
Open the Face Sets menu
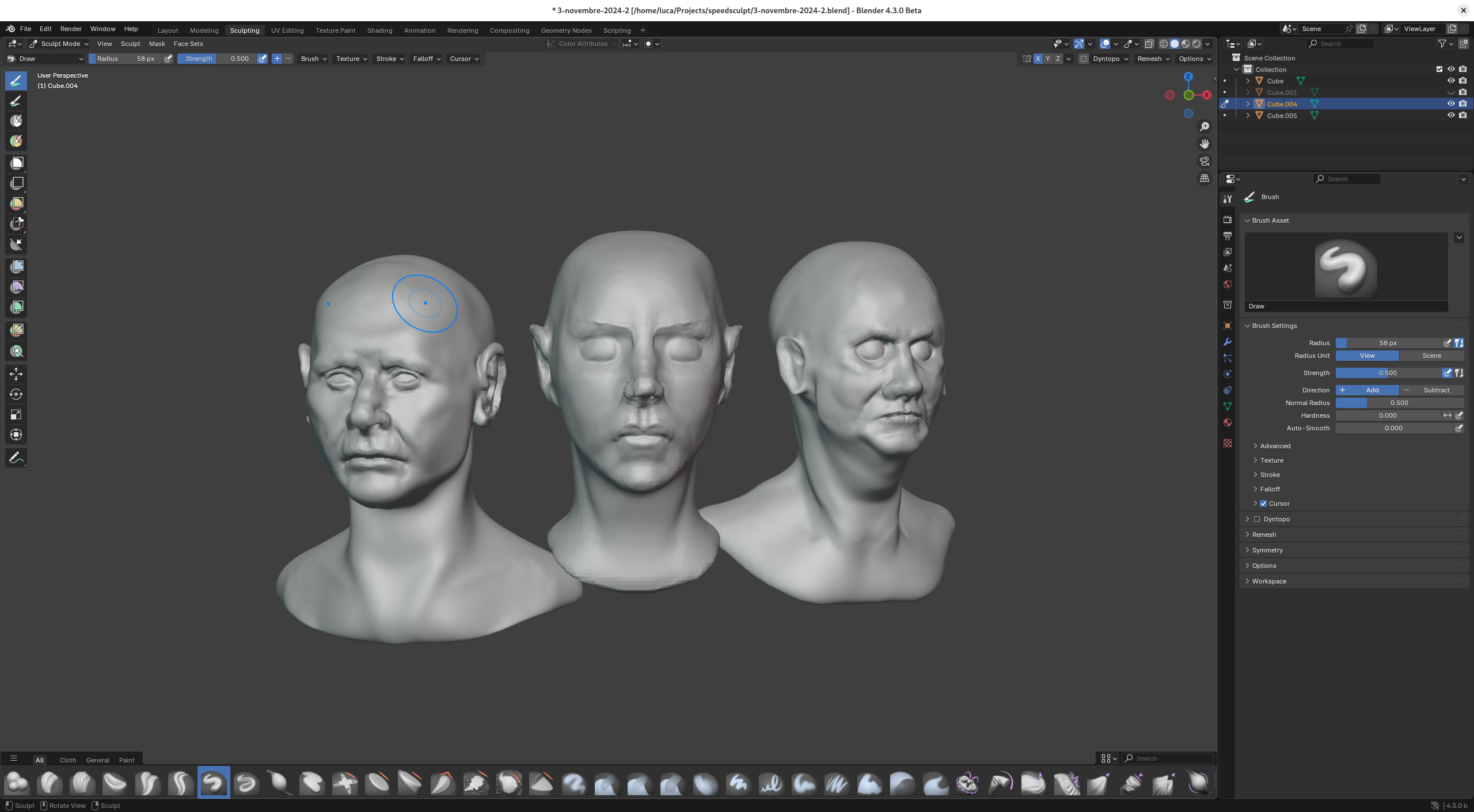(x=188, y=44)
